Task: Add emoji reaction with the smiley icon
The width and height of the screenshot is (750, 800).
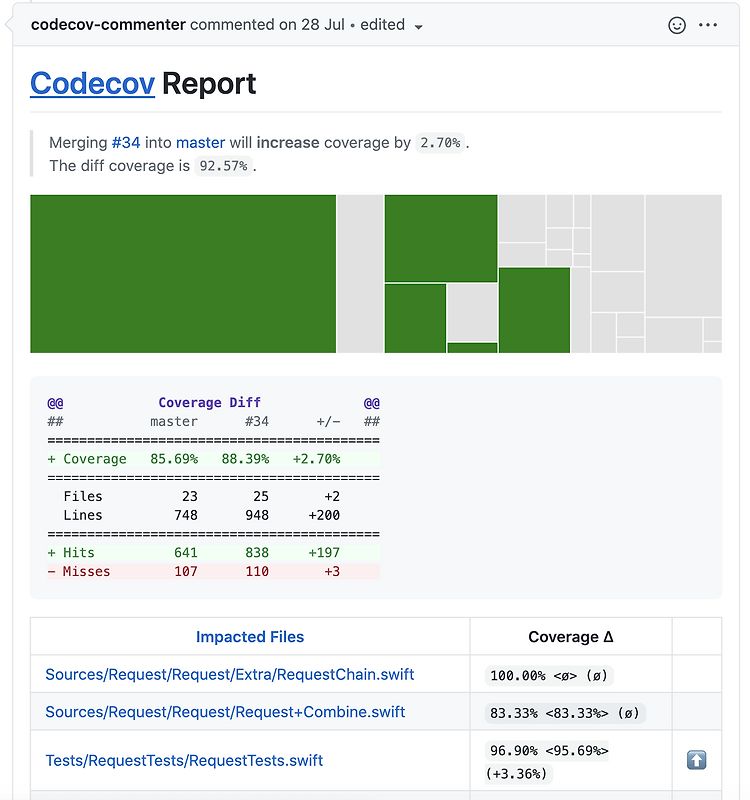Action: (x=677, y=25)
